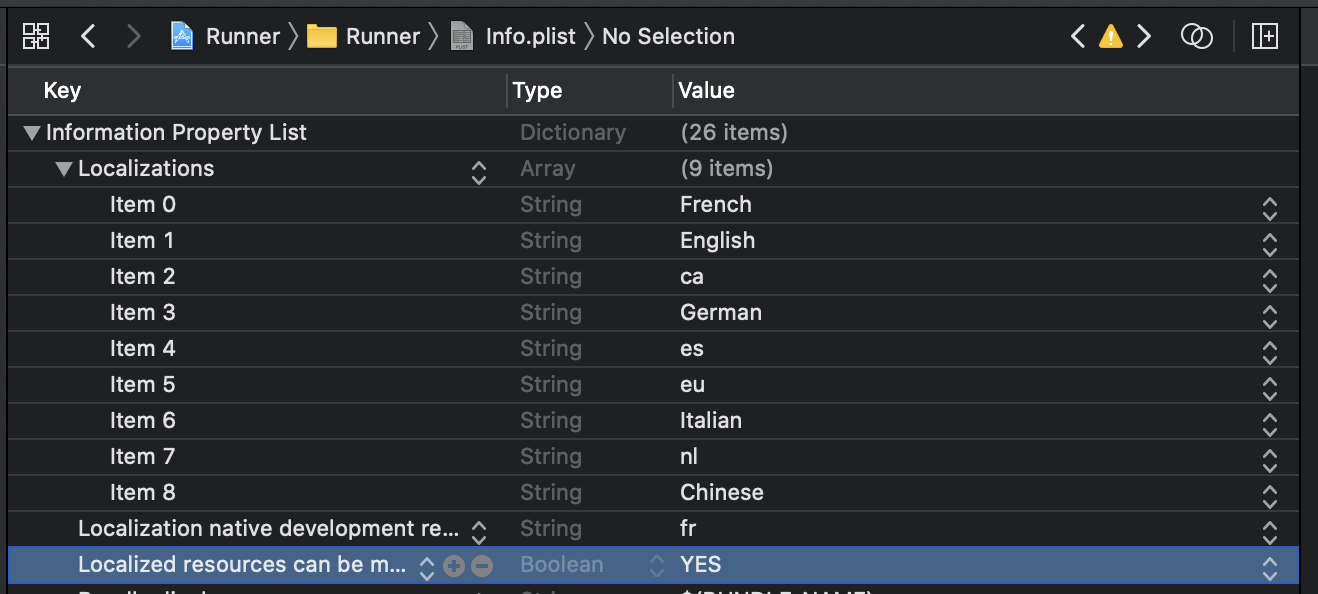1318x594 pixels.
Task: Open key stepper for Localizations row
Action: tap(479, 172)
